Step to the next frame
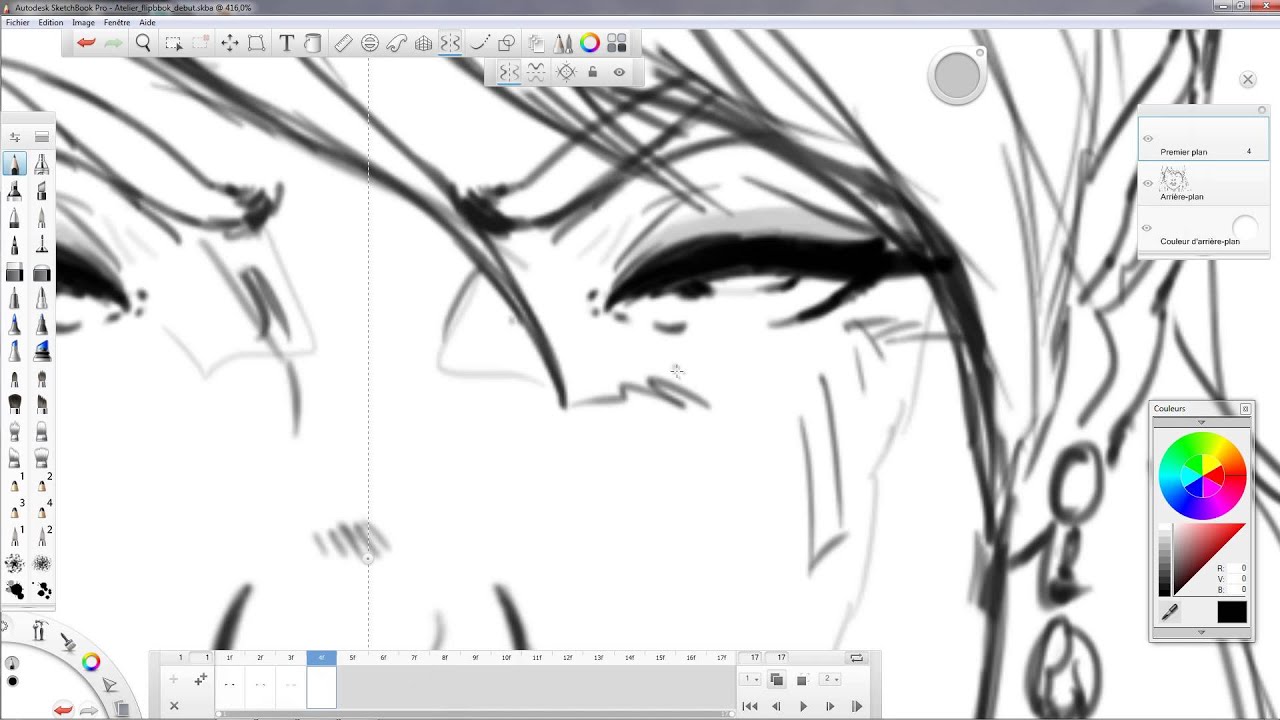 (x=830, y=707)
